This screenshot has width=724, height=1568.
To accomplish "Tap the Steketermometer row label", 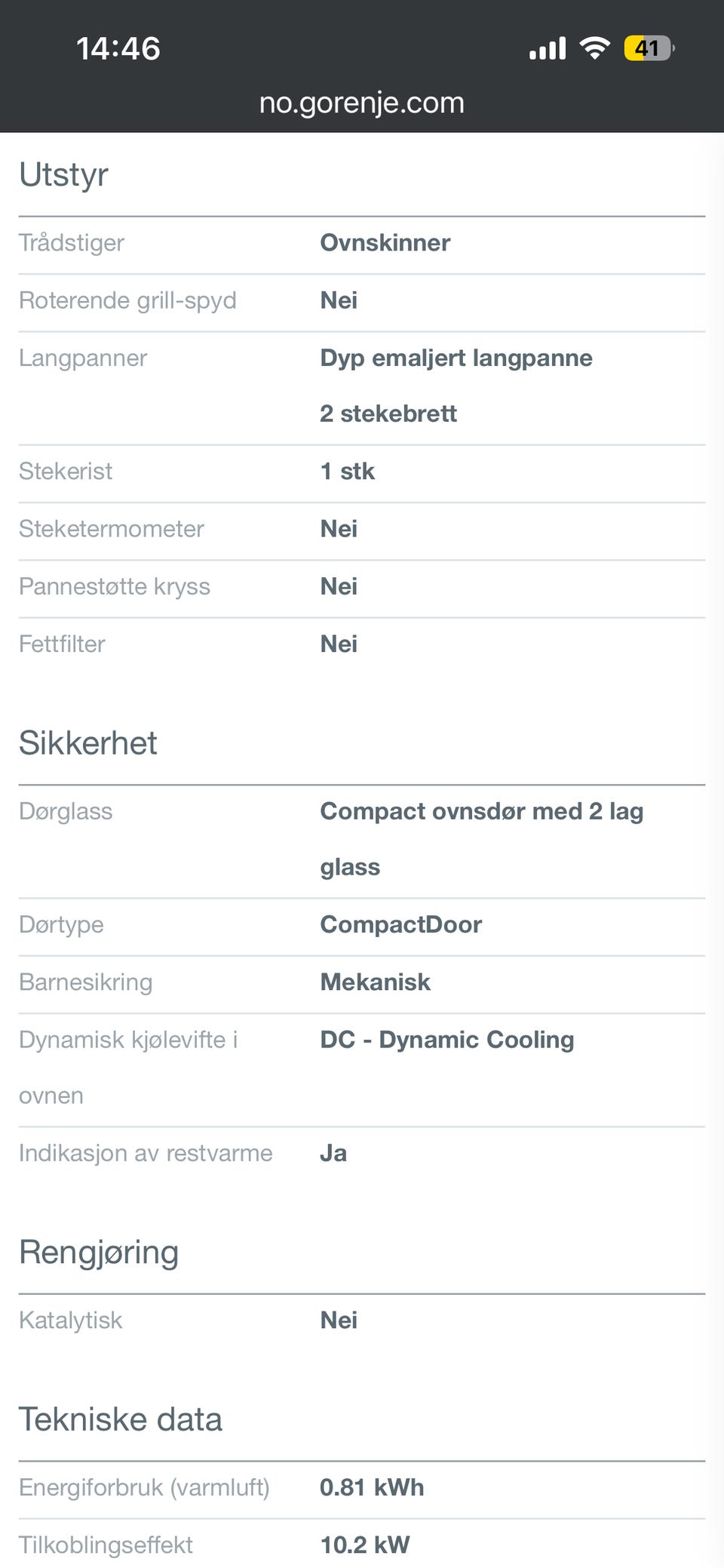I will 112,529.
